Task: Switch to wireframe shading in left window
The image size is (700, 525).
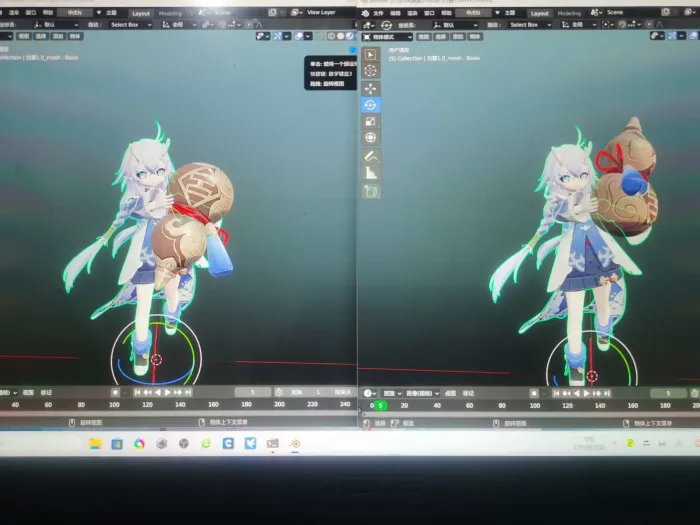Action: [331, 36]
